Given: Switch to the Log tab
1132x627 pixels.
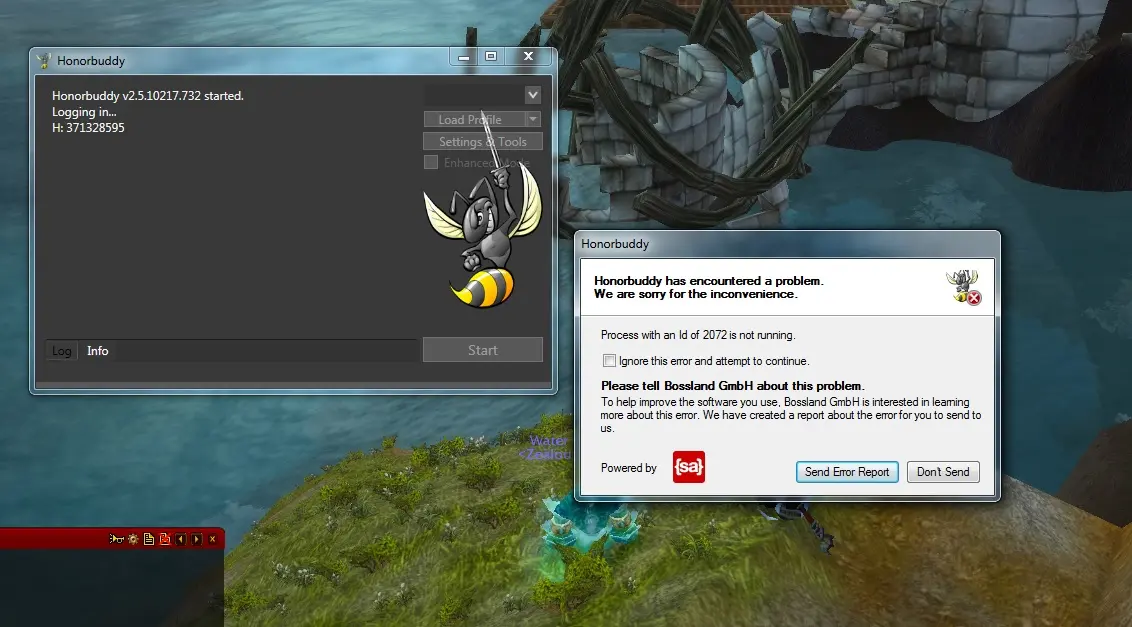Looking at the screenshot, I should (x=61, y=351).
